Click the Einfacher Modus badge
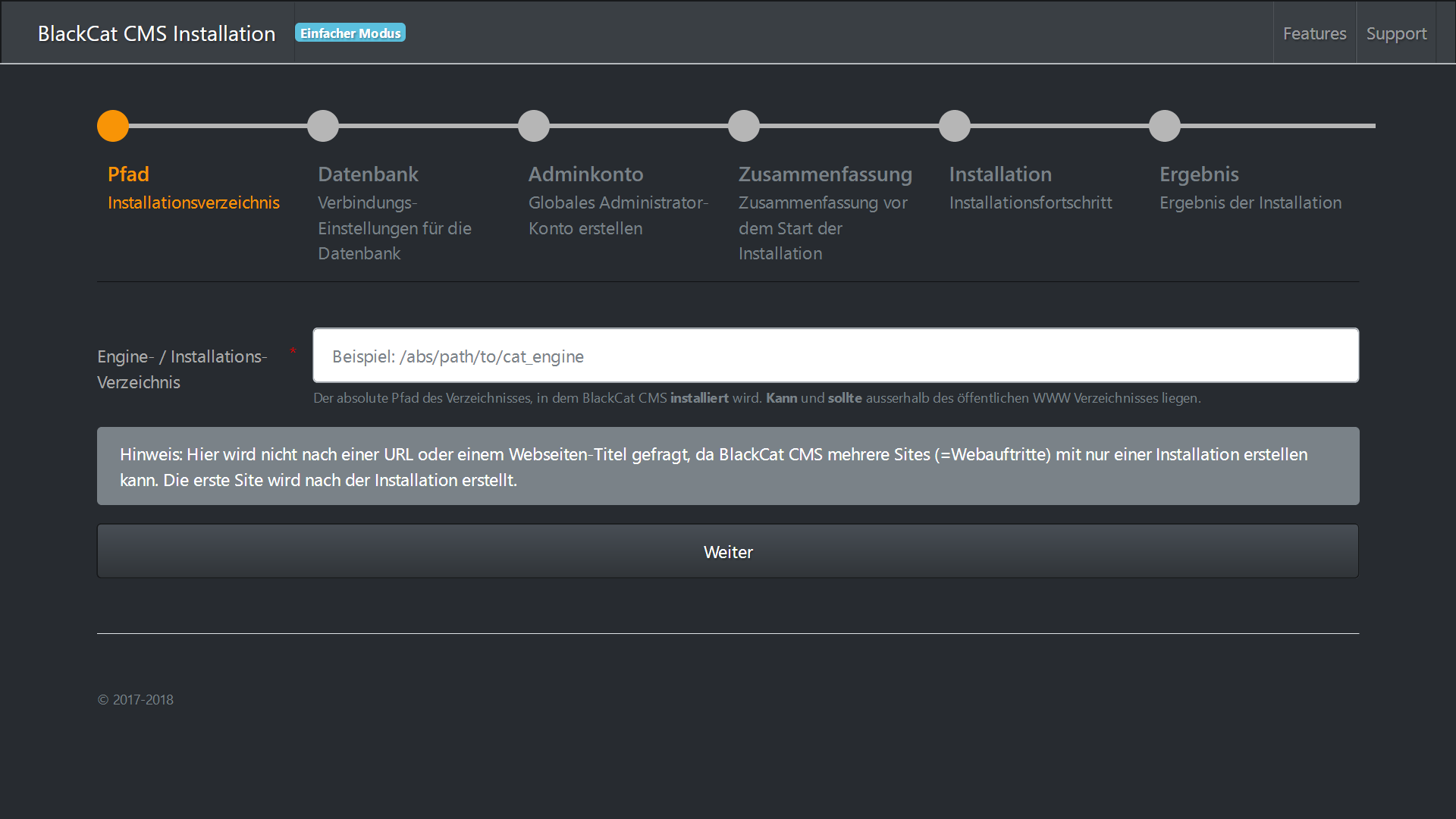The height and width of the screenshot is (819, 1456). [x=350, y=33]
